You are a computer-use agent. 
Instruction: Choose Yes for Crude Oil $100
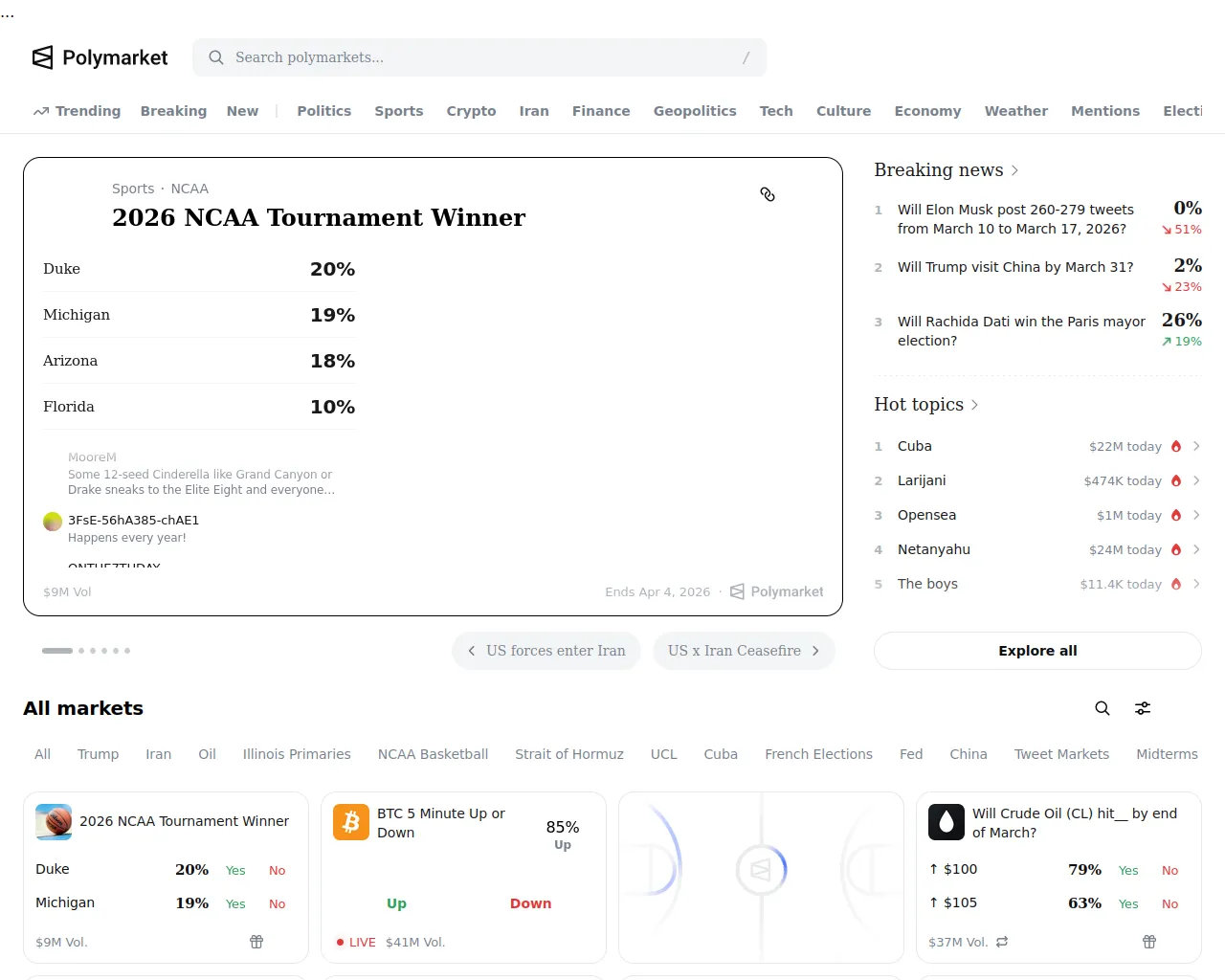[x=1128, y=870]
